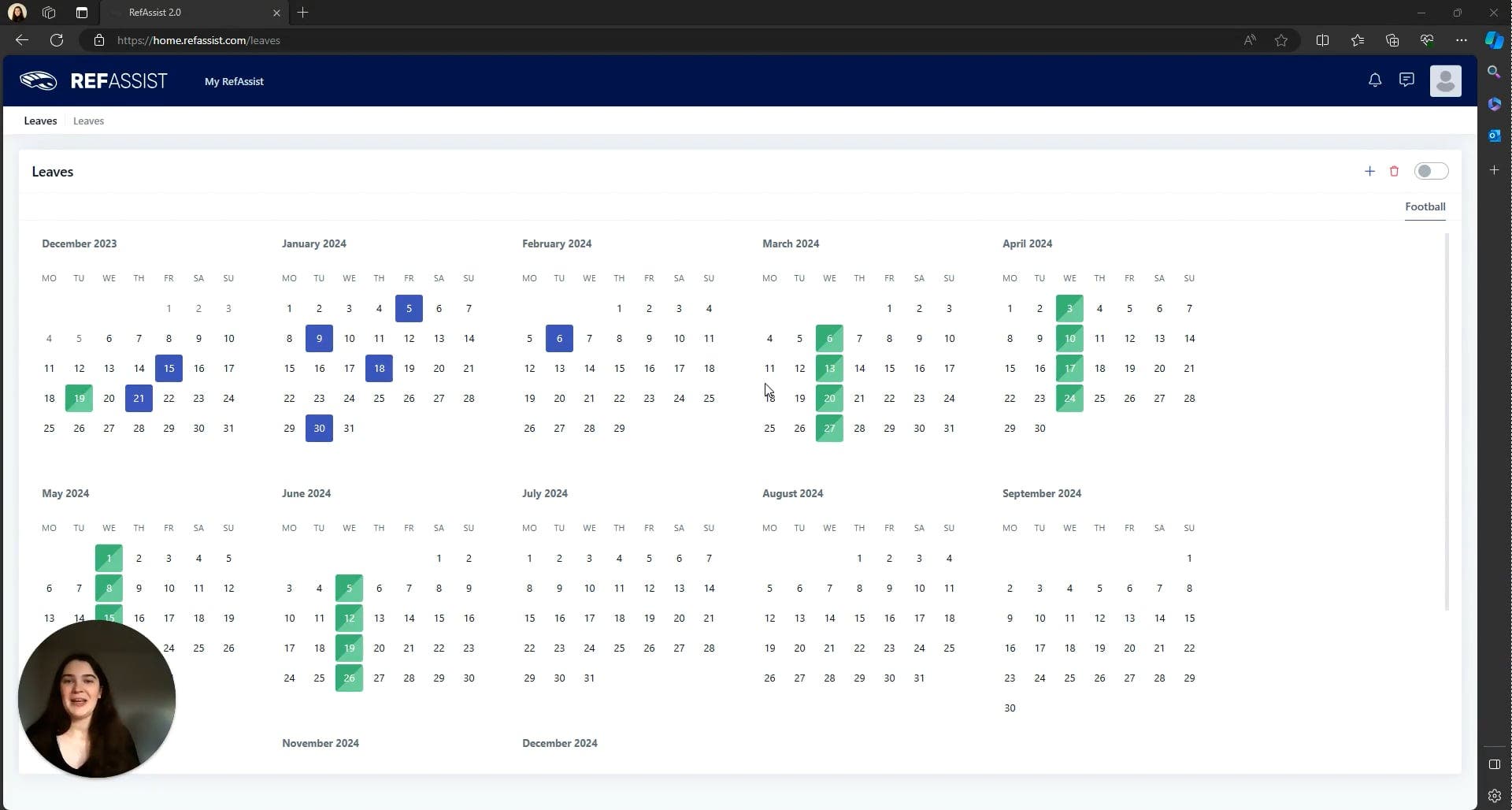Select December 15 2023 blue date

169,368
